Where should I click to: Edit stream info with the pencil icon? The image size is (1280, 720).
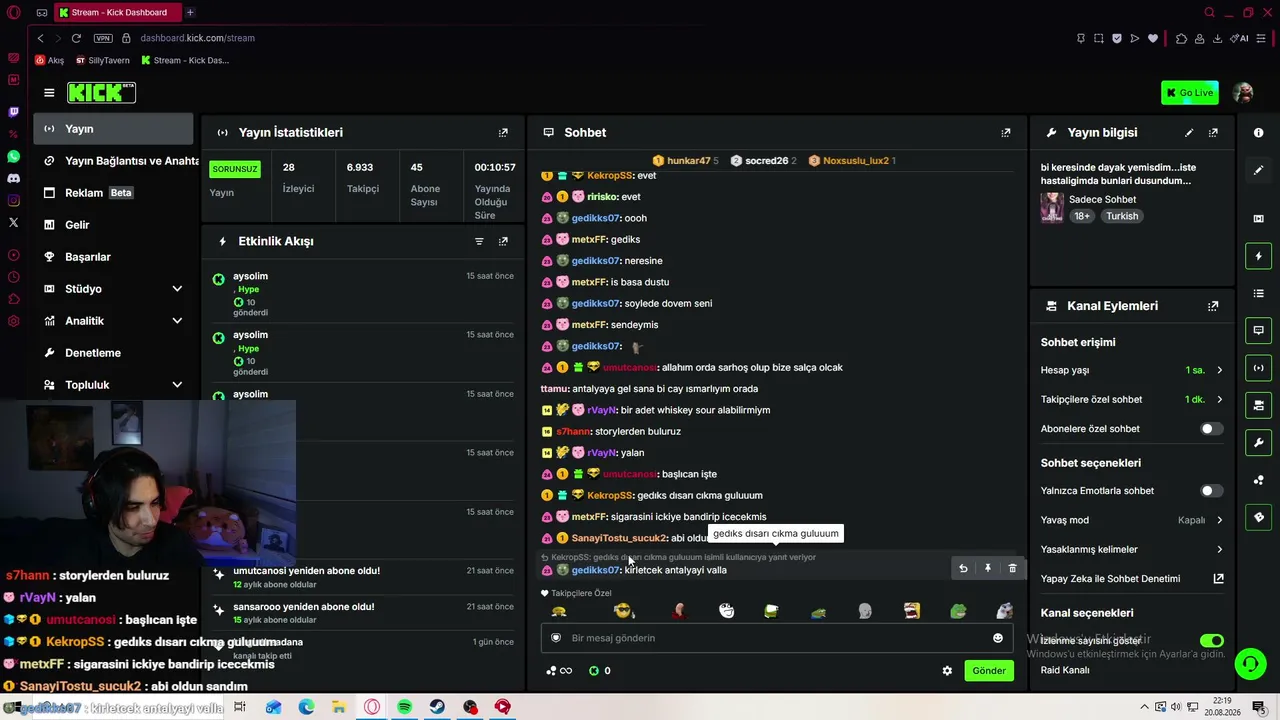tap(1189, 132)
